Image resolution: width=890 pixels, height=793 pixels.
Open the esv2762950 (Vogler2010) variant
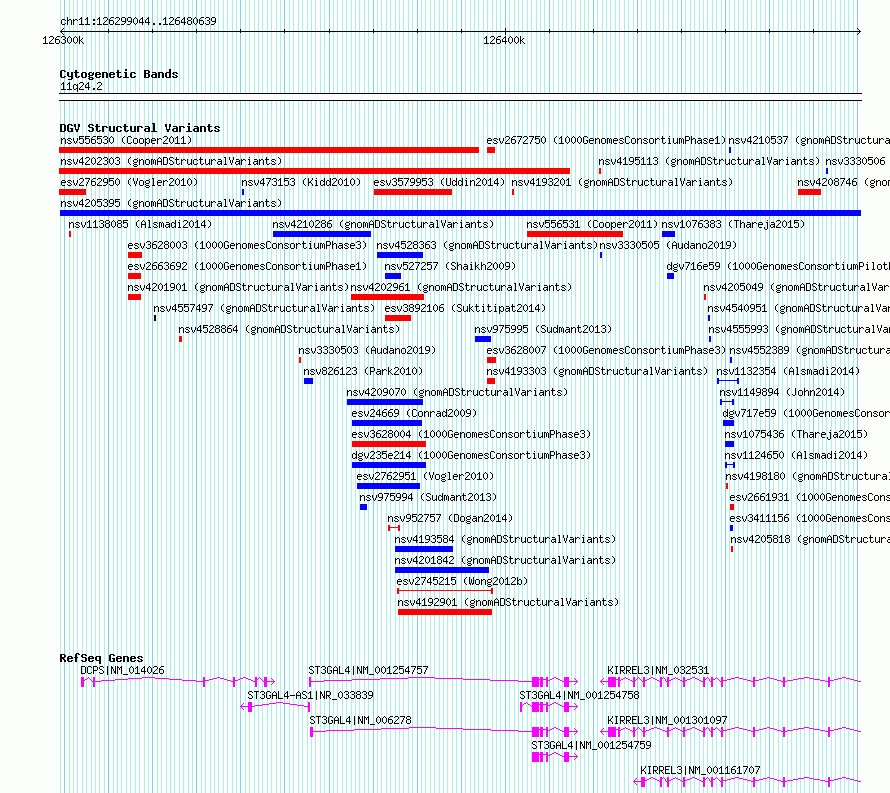[129, 182]
